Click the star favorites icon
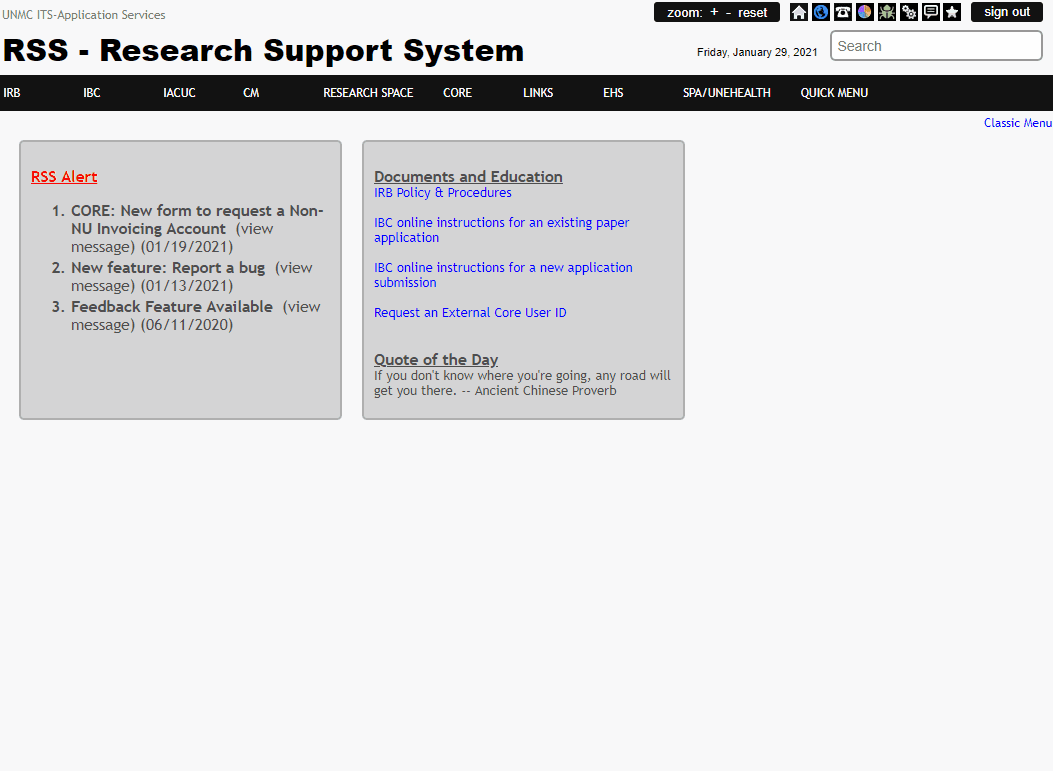The image size is (1053, 771). [x=952, y=12]
